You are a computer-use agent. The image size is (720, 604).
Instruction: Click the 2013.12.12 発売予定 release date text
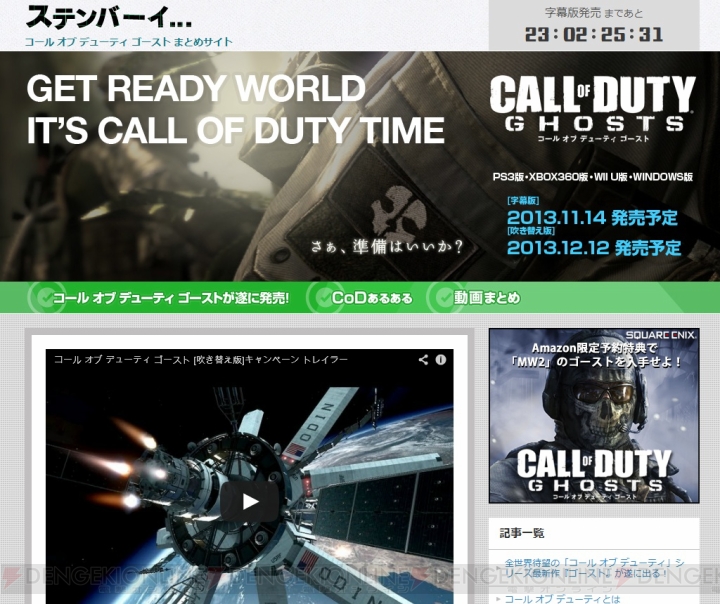click(594, 248)
